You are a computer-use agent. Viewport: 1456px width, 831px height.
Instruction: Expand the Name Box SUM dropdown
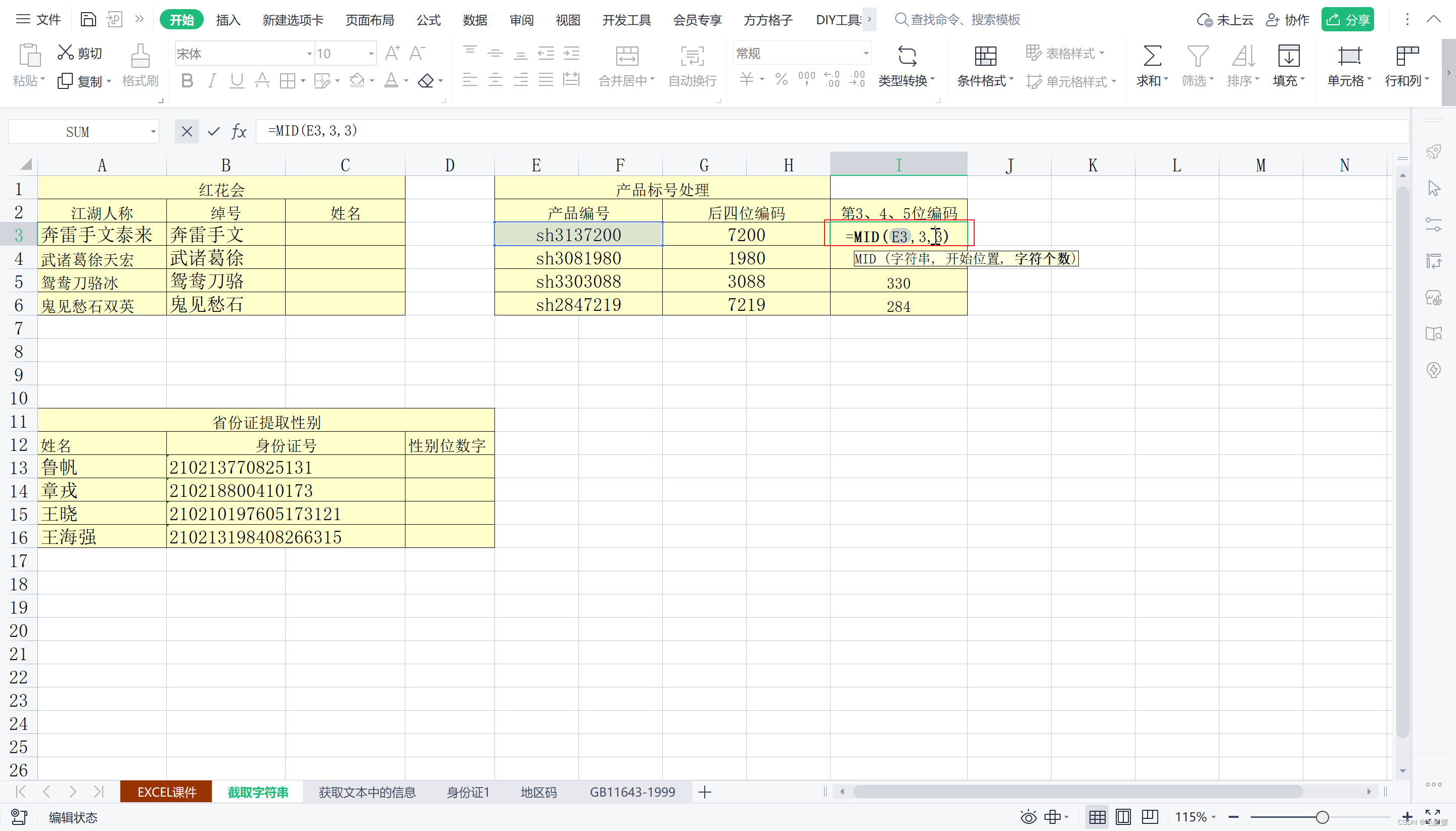(153, 132)
